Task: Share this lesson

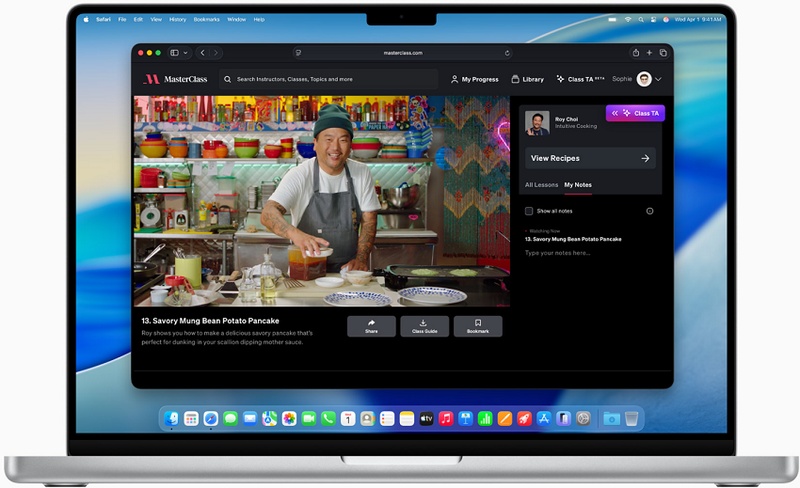Action: 371,326
